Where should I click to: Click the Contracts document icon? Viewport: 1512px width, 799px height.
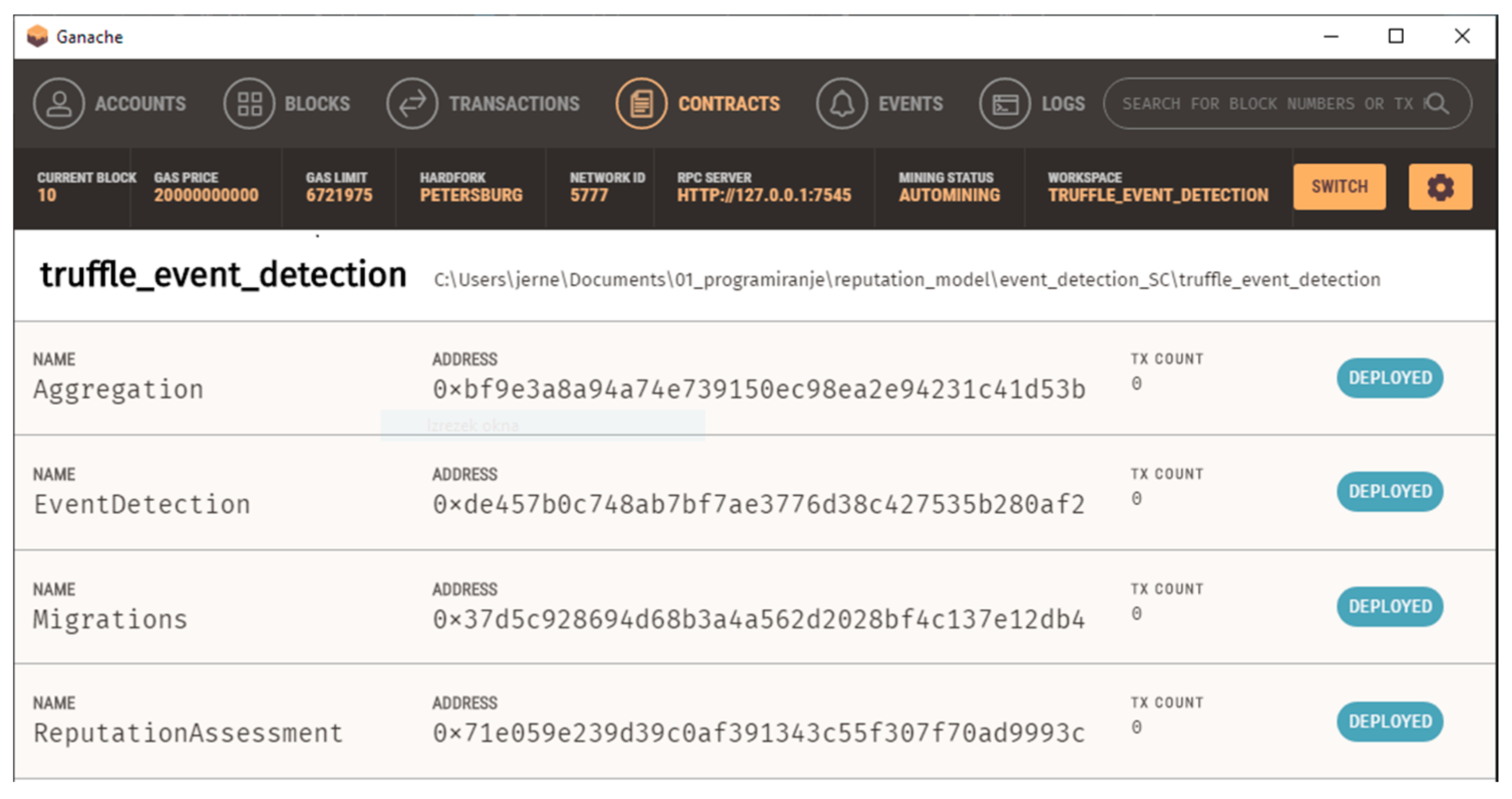coord(641,104)
